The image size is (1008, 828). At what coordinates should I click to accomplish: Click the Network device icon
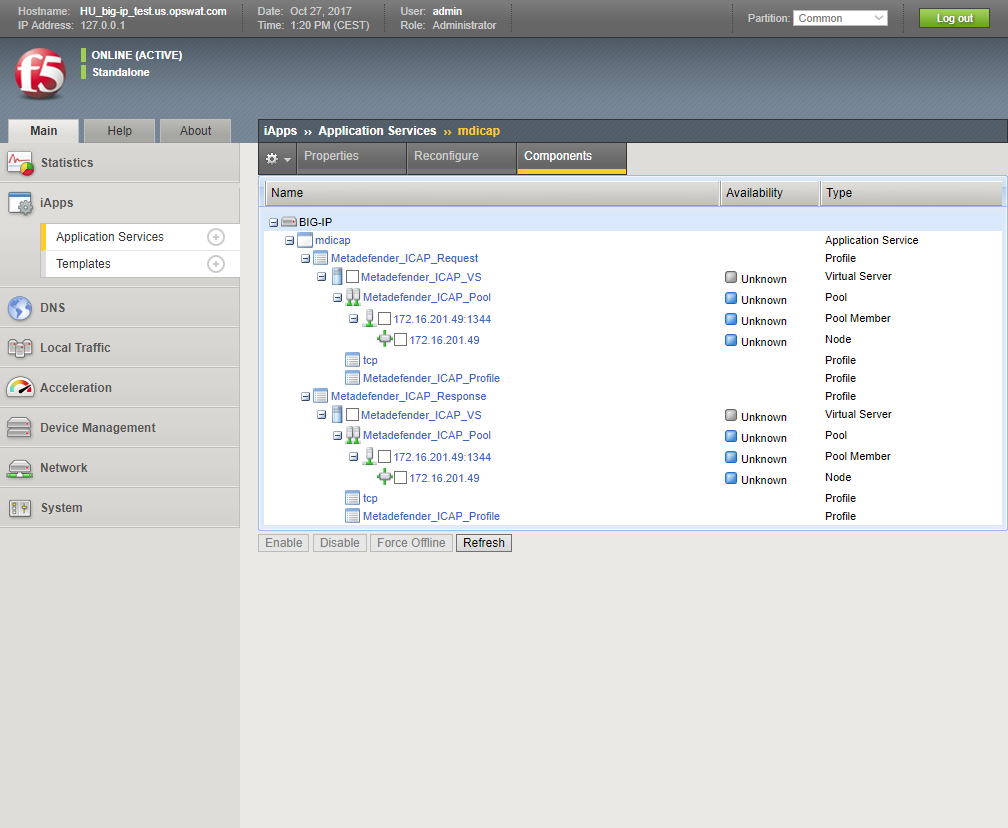(x=19, y=468)
